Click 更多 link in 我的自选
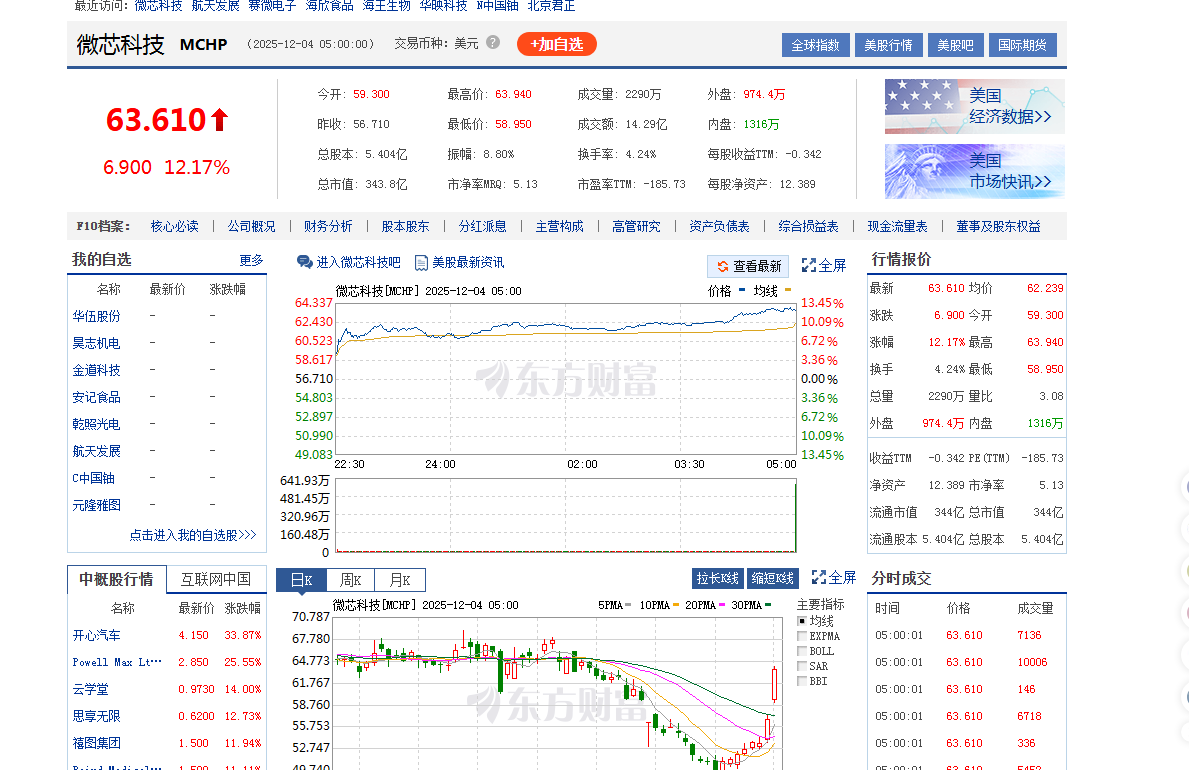Viewport: 1189px width, 770px height. (251, 260)
